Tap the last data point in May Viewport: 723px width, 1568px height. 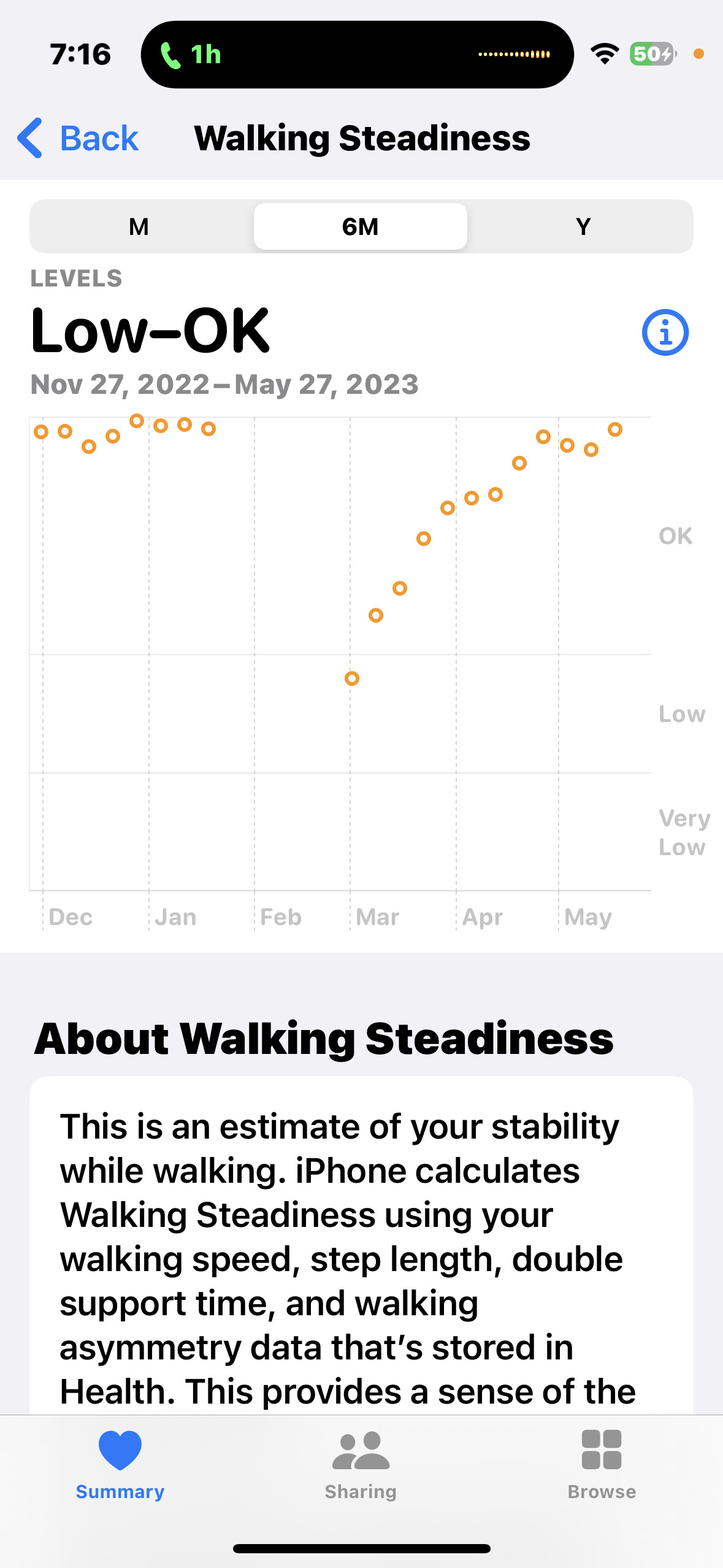click(615, 429)
